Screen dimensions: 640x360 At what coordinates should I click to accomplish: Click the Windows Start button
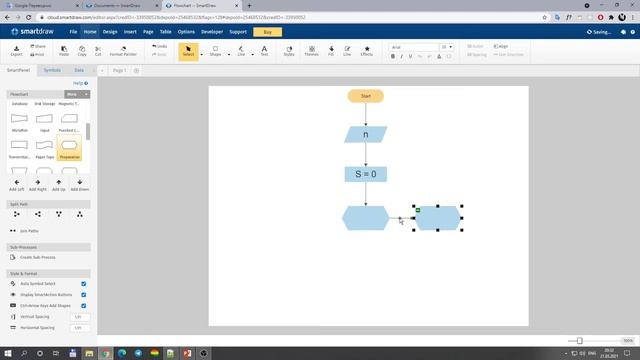click(8, 353)
